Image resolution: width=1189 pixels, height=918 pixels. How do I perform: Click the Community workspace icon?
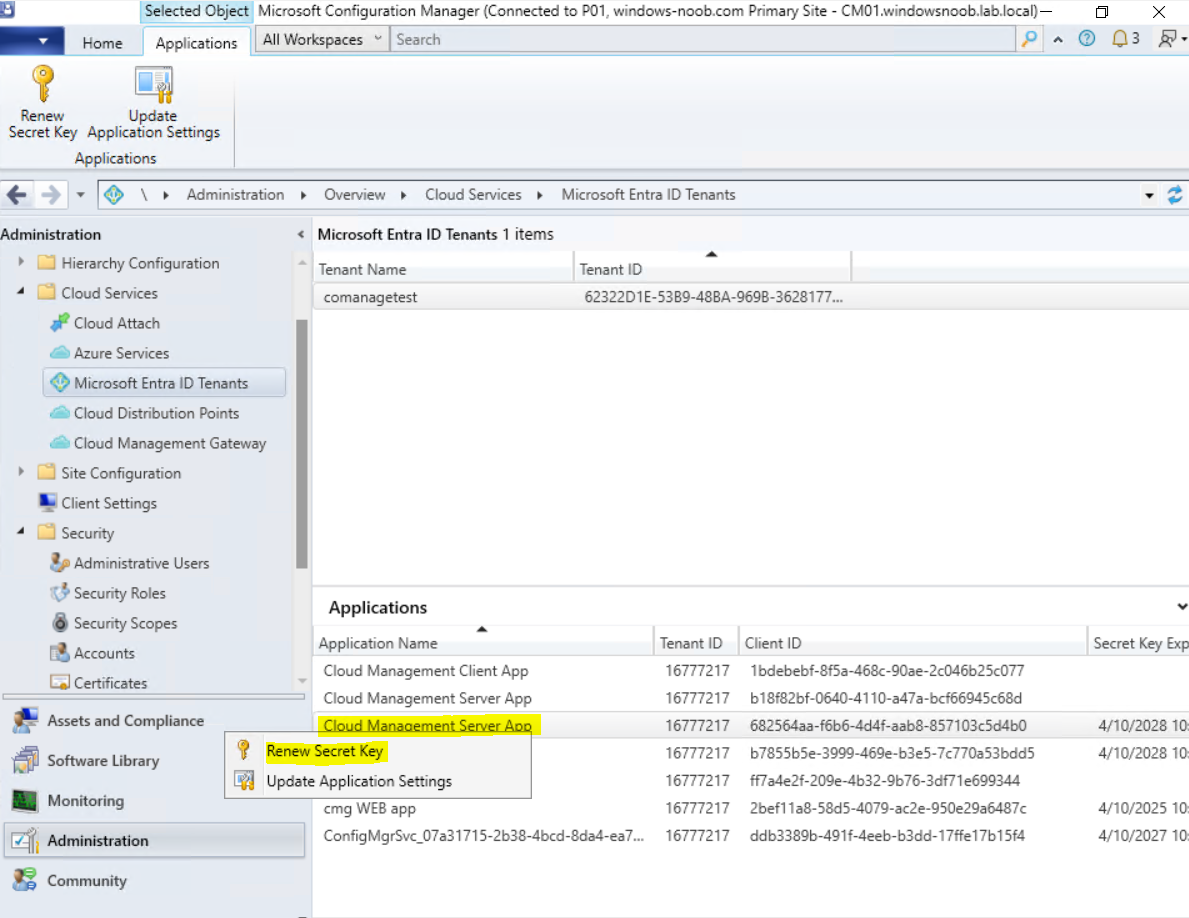[x=25, y=880]
